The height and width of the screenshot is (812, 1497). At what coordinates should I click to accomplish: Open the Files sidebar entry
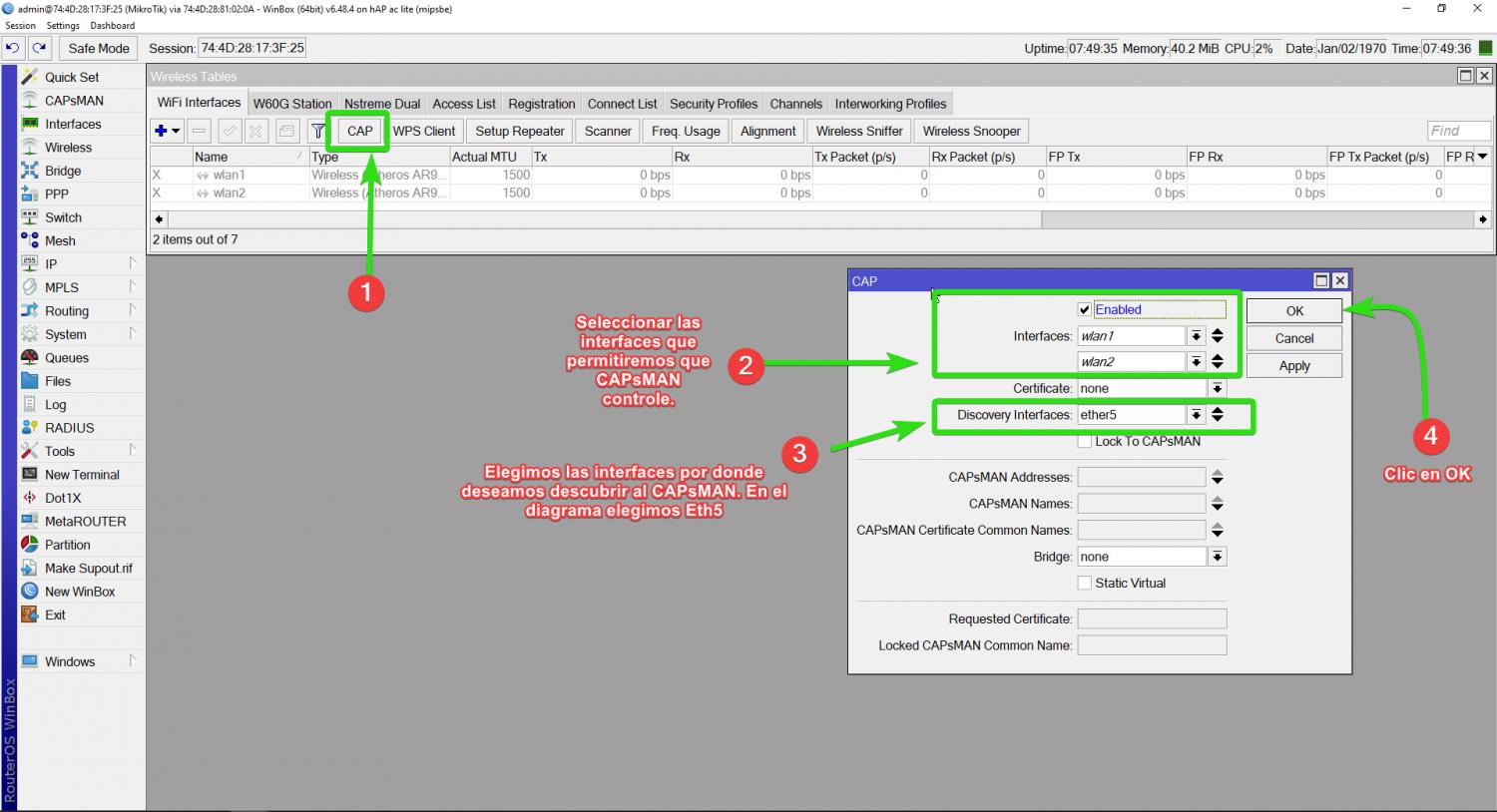58,381
